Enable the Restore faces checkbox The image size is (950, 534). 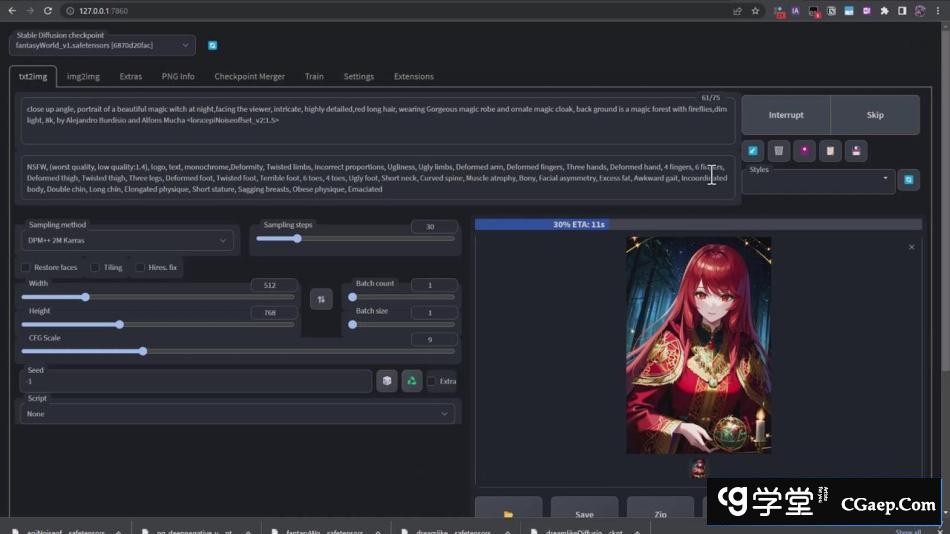pos(26,268)
